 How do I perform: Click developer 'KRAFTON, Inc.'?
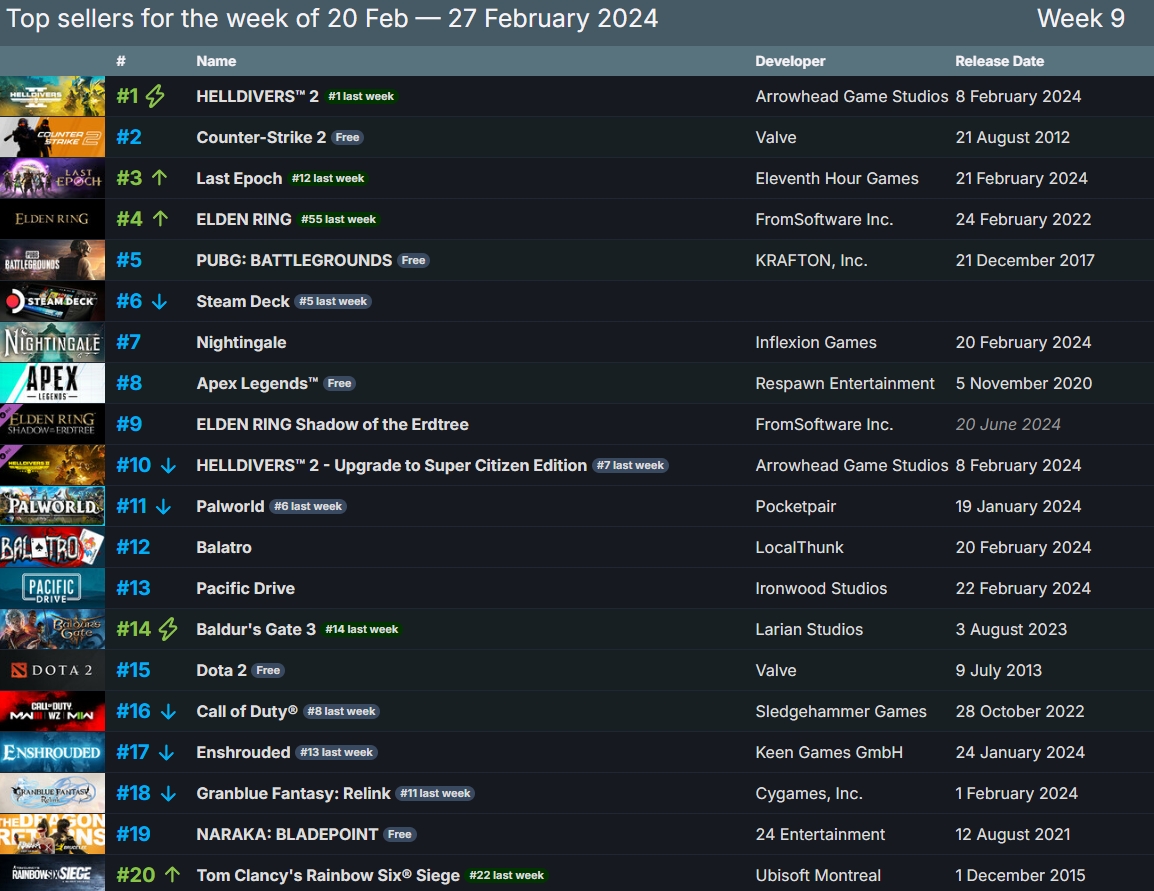pyautogui.click(x=811, y=260)
